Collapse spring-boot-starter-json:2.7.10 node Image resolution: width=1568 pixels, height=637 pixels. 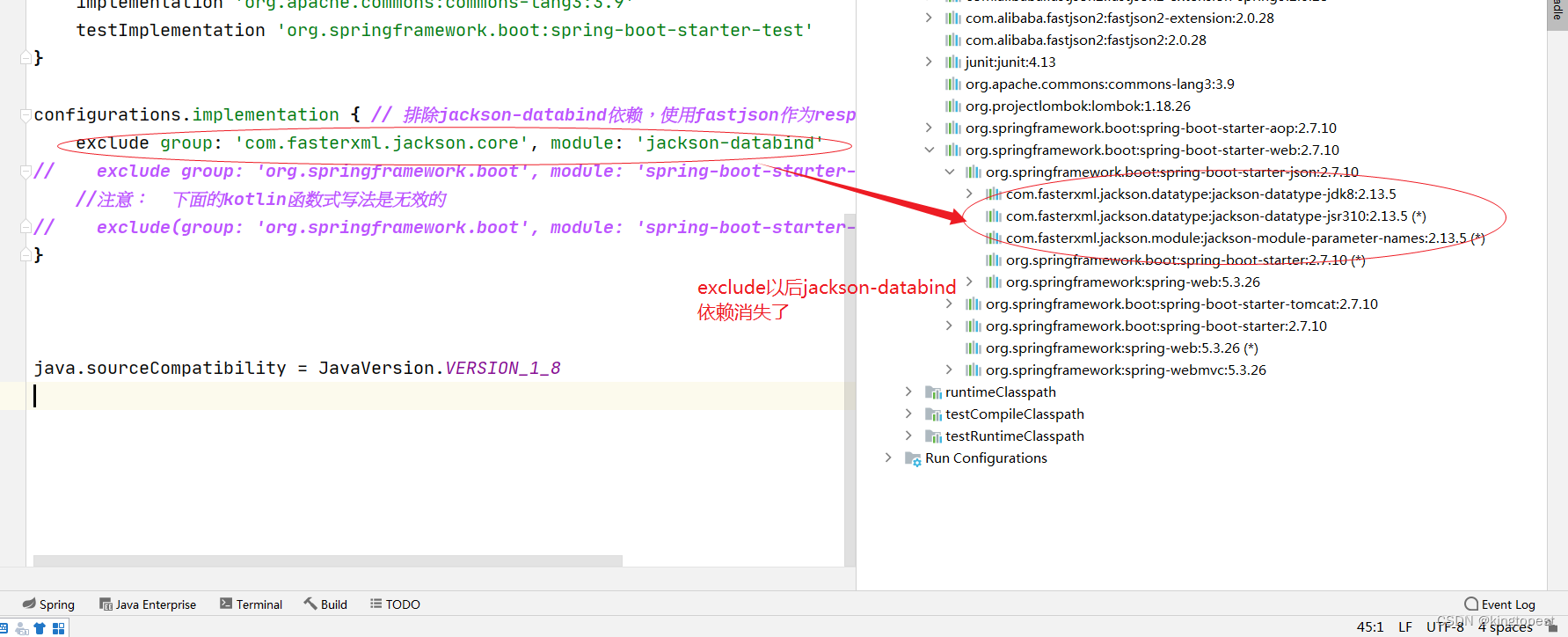(x=949, y=172)
